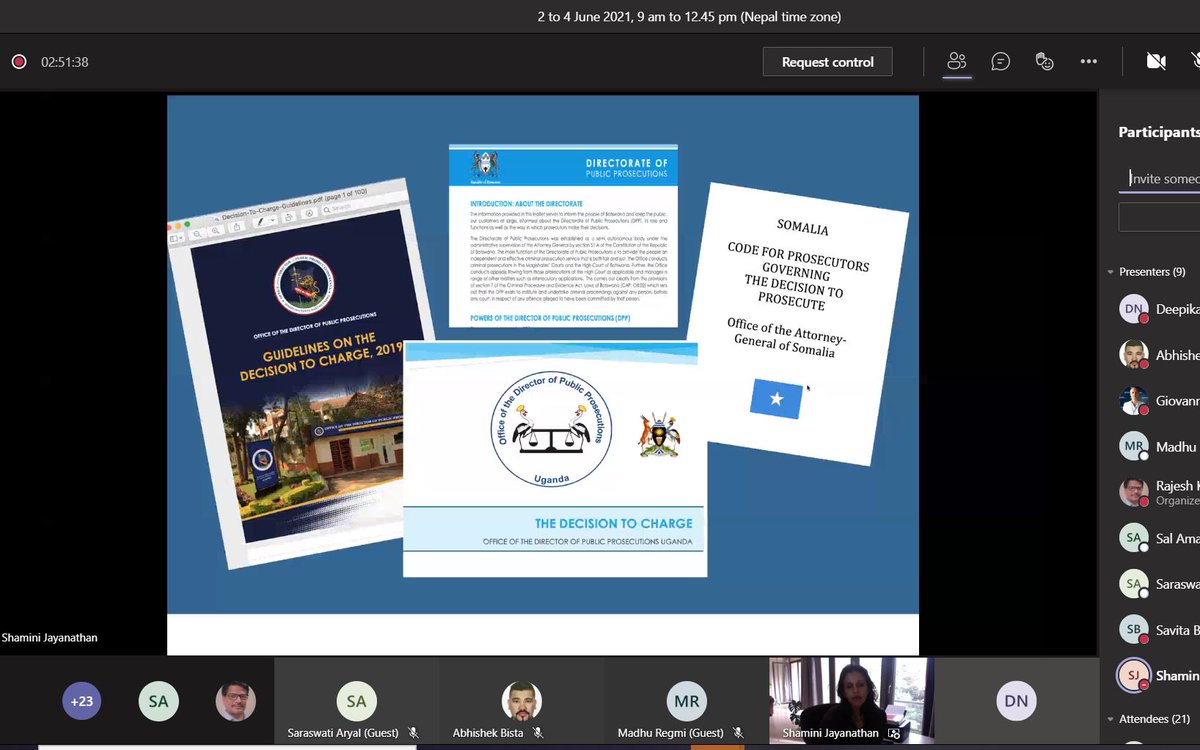This screenshot has width=1200, height=750.
Task: Select Savita B in the presenters list
Action: click(1159, 630)
